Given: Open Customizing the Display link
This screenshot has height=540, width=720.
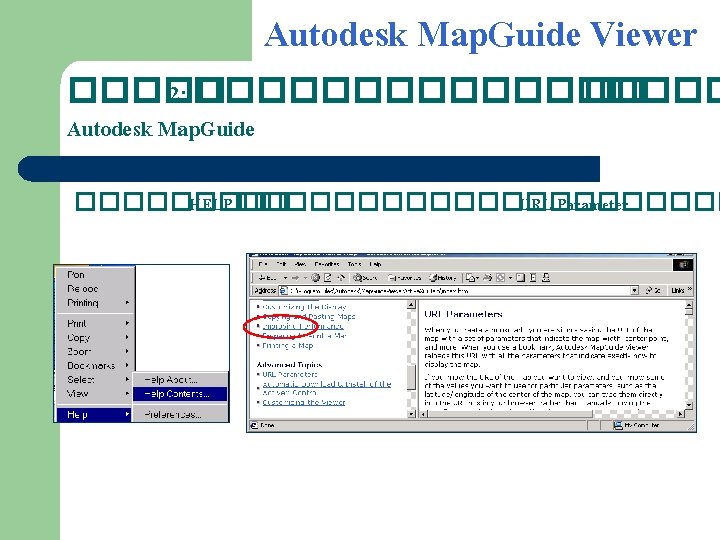Looking at the screenshot, I should pos(304,307).
